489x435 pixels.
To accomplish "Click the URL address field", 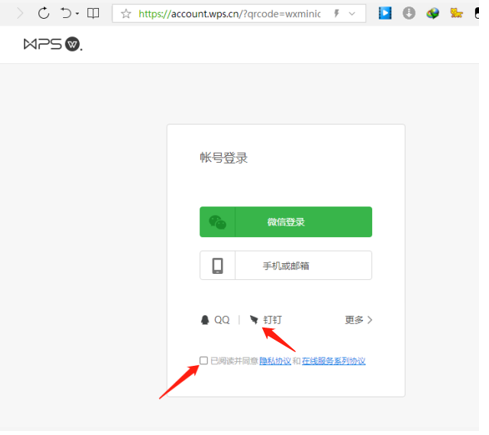I will (x=229, y=14).
